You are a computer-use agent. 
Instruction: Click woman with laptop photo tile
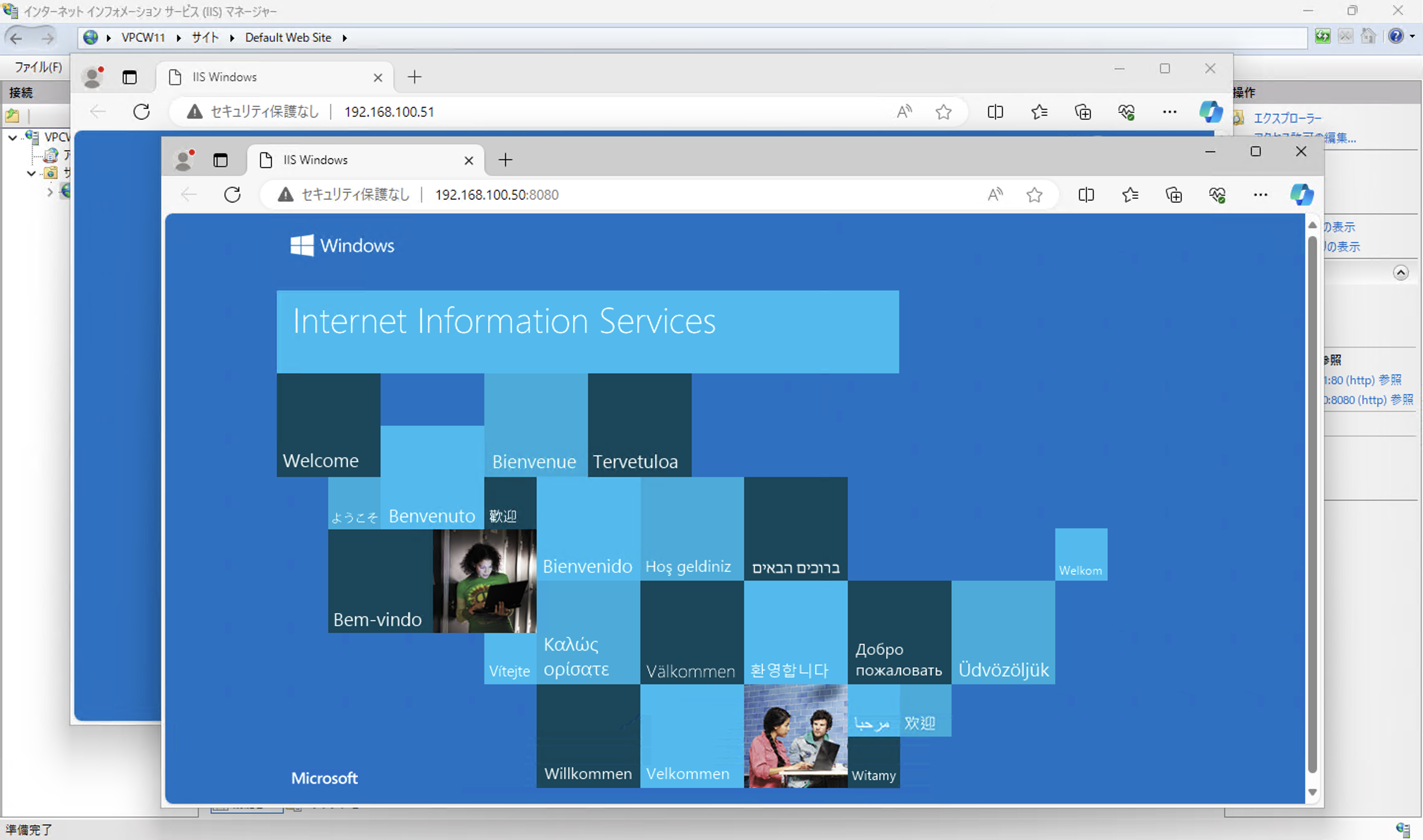pyautogui.click(x=485, y=581)
